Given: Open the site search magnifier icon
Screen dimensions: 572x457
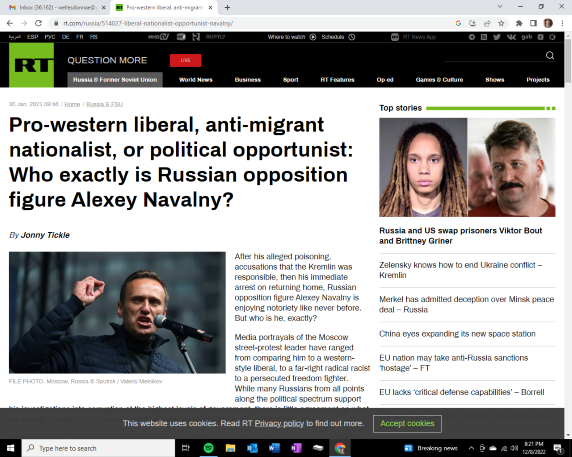Looking at the screenshot, I should coord(550,55).
